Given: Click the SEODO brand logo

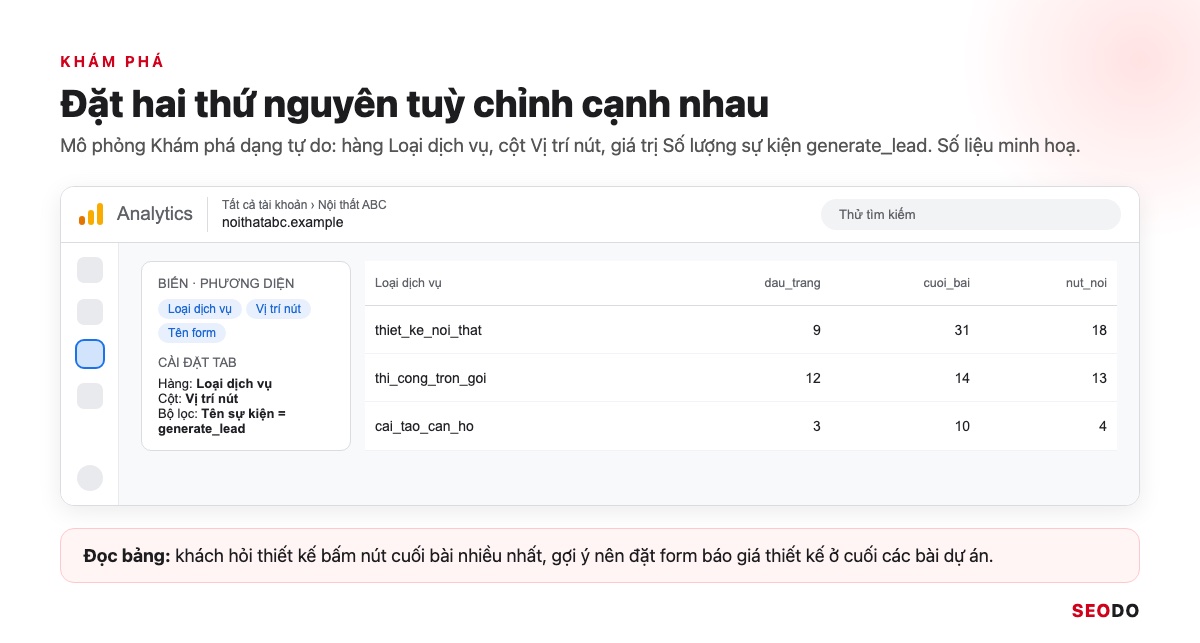Looking at the screenshot, I should tap(1105, 611).
